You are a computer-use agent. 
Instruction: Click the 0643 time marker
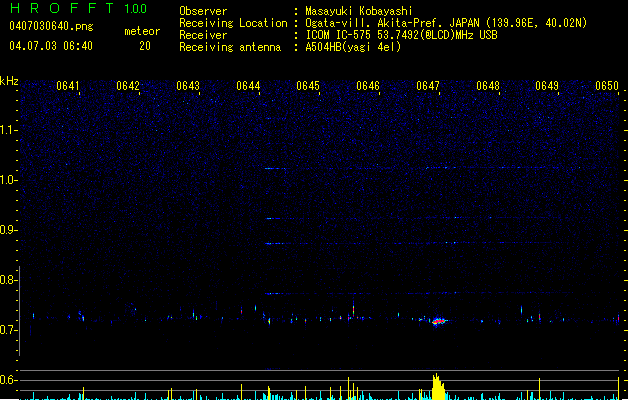(x=188, y=86)
